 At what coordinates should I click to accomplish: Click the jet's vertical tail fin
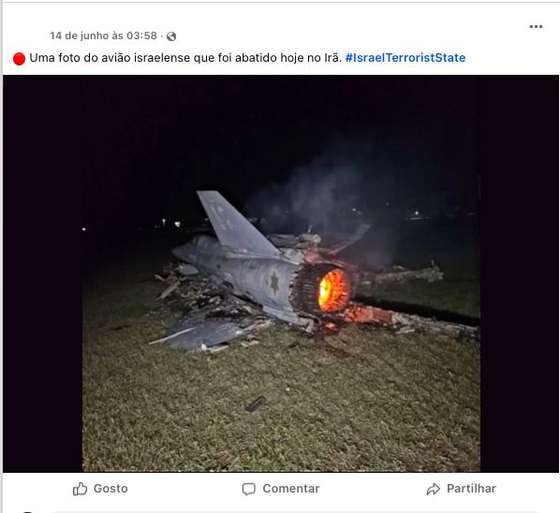pos(234,223)
